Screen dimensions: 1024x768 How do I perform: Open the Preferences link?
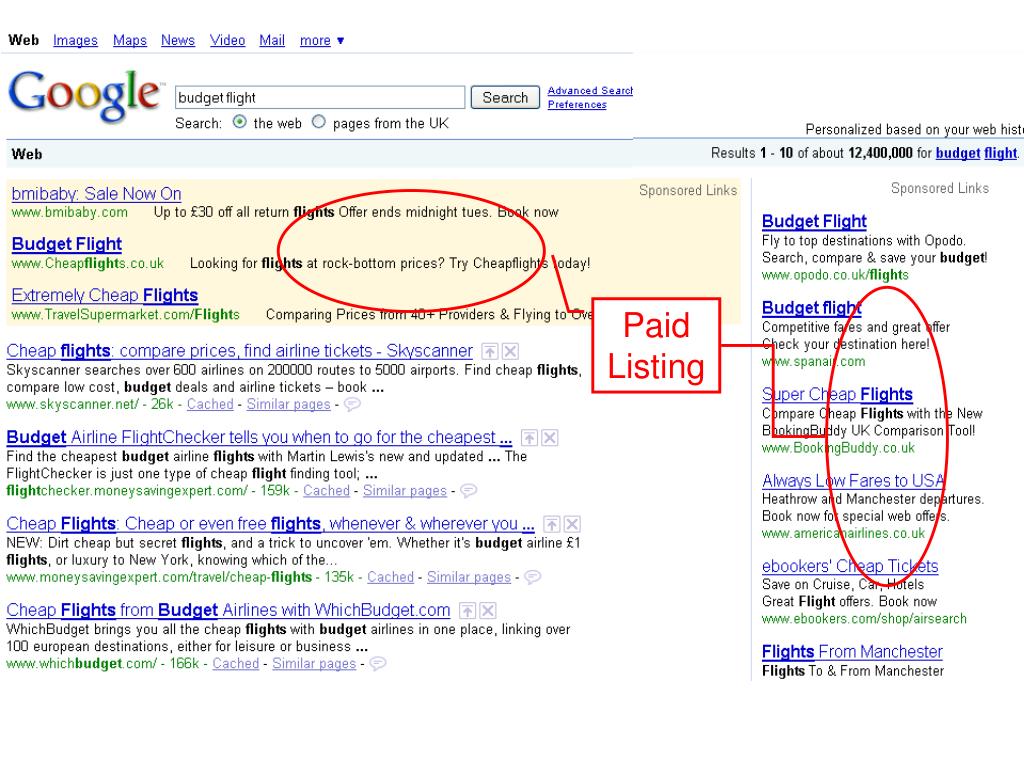(x=577, y=104)
